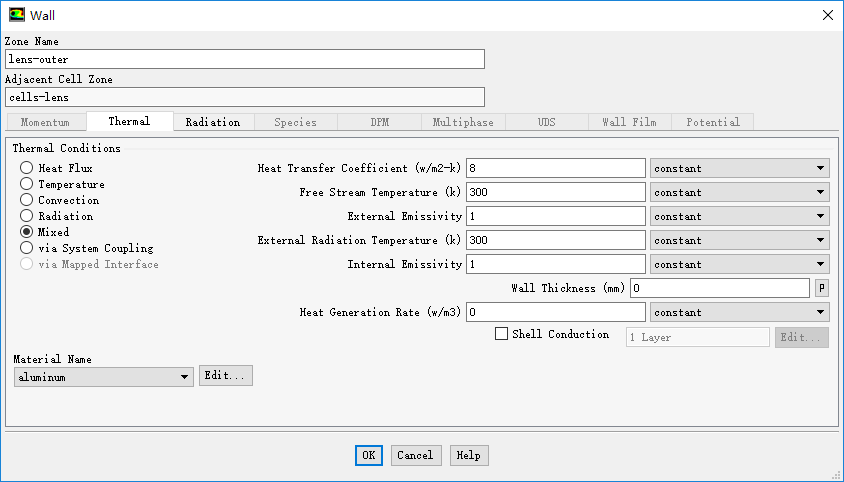Screen dimensions: 844x482
Task: Click the Zone Name text field
Action: pos(244,59)
